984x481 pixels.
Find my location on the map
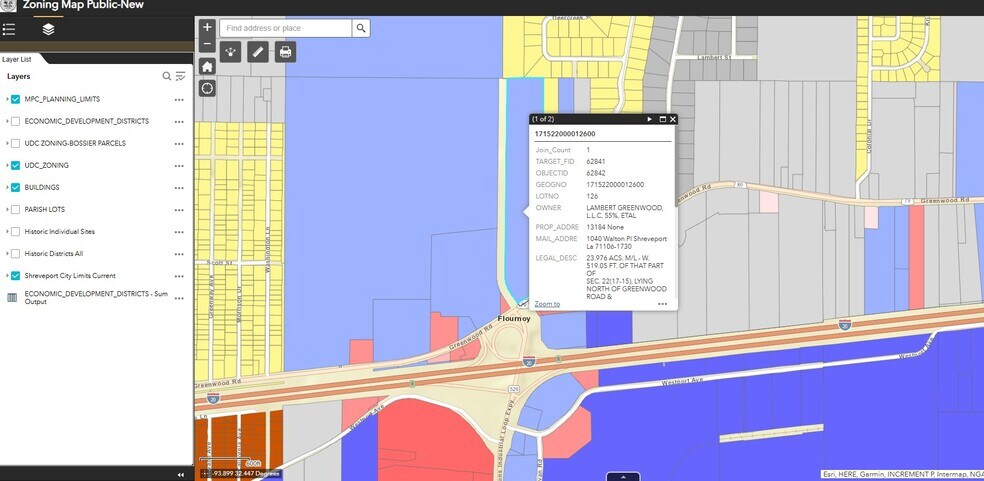click(x=207, y=88)
